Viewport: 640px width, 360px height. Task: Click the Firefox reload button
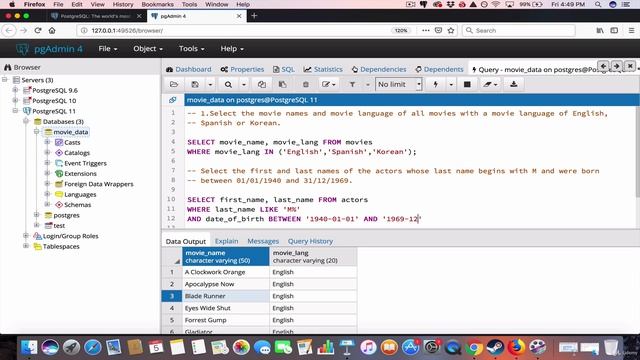[x=38, y=31]
